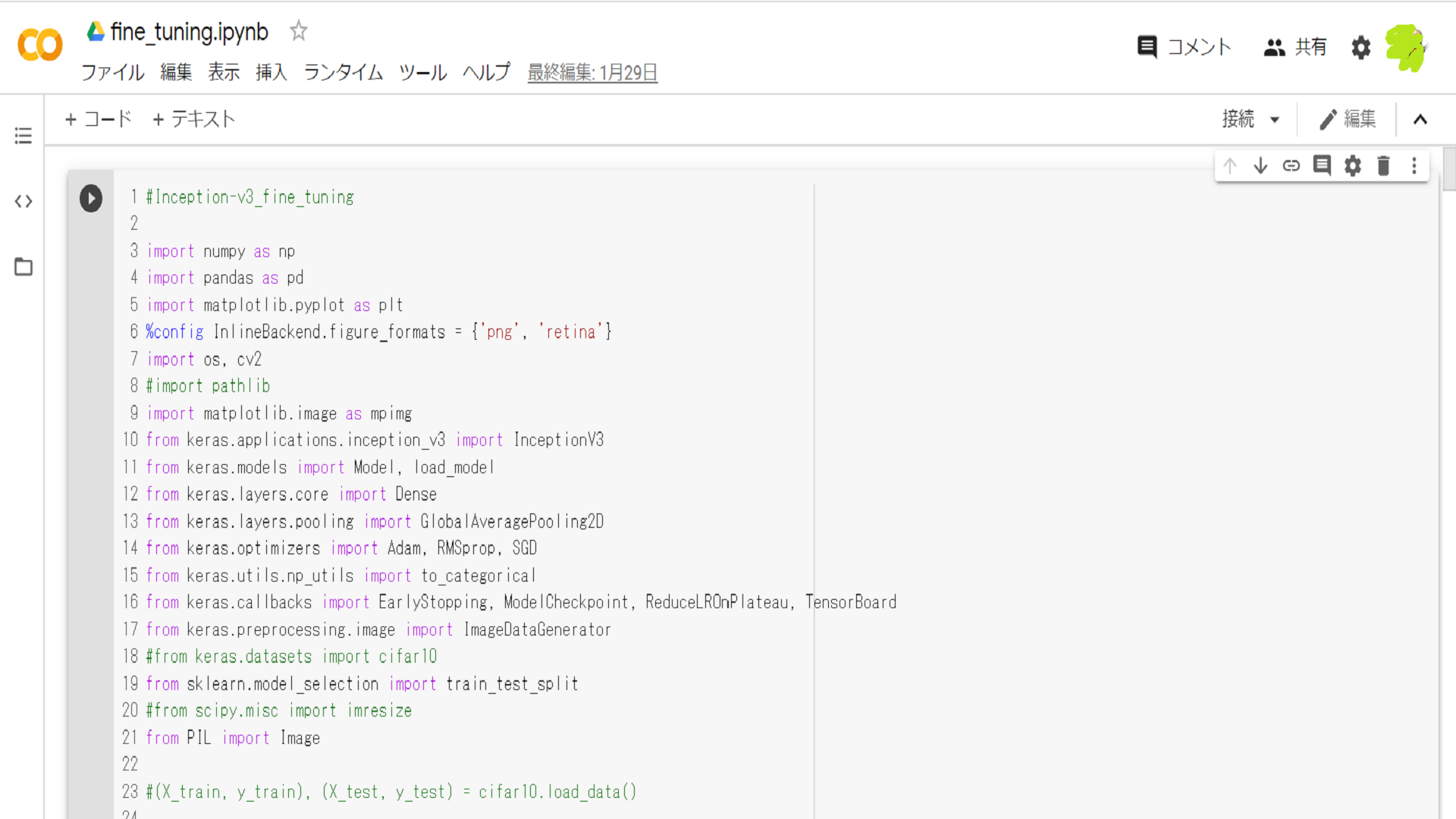Expand the 接続 connect dropdown arrow

click(x=1275, y=120)
